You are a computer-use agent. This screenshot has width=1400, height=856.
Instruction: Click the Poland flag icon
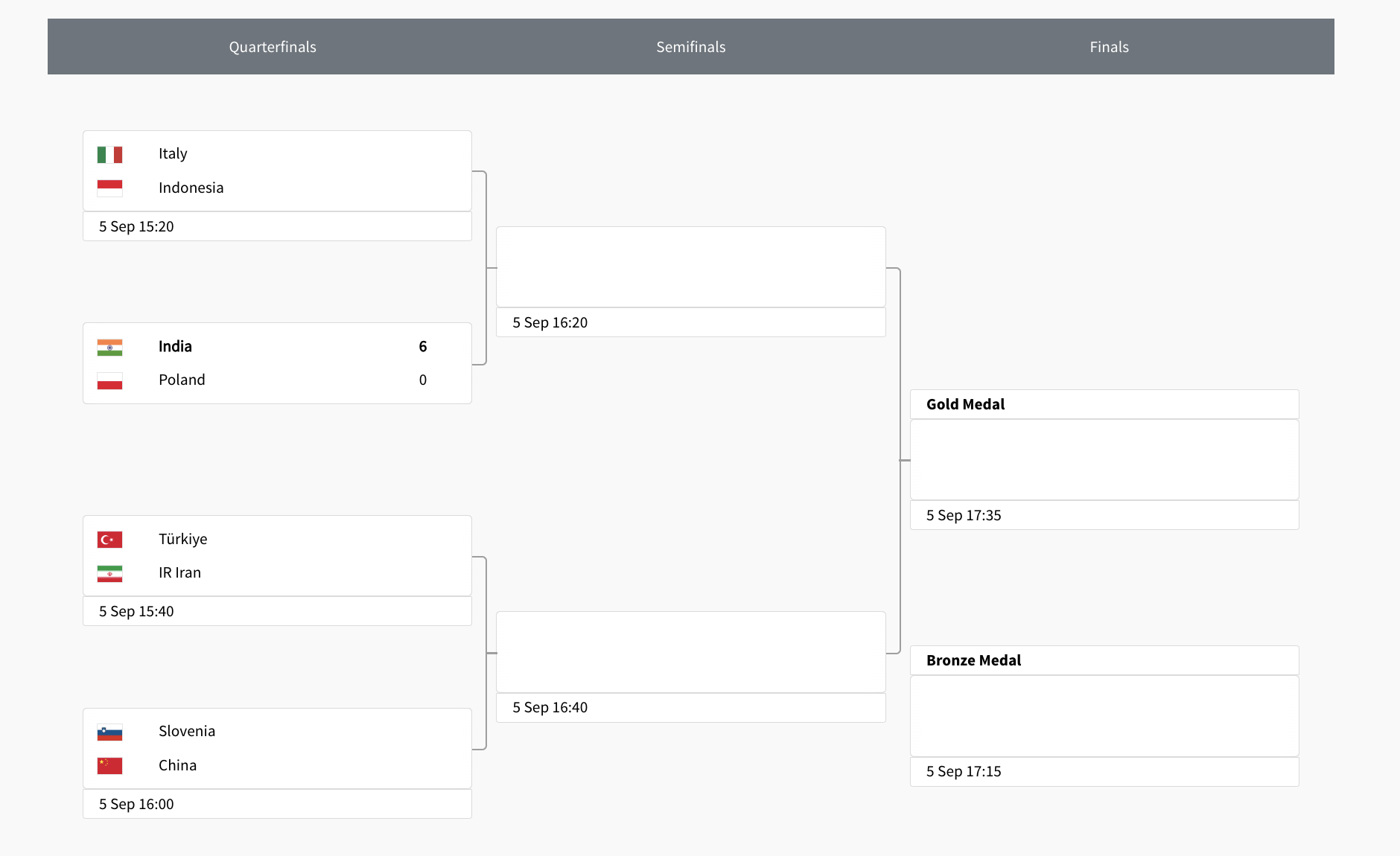click(x=109, y=381)
